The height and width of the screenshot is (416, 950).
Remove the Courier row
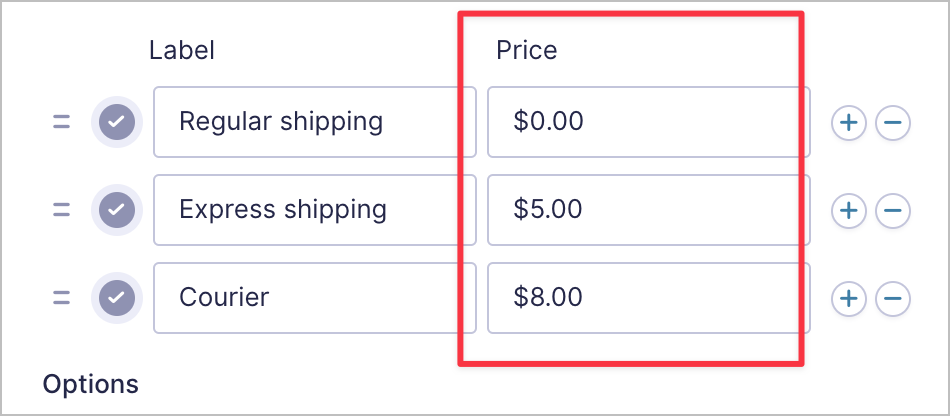pyautogui.click(x=892, y=298)
